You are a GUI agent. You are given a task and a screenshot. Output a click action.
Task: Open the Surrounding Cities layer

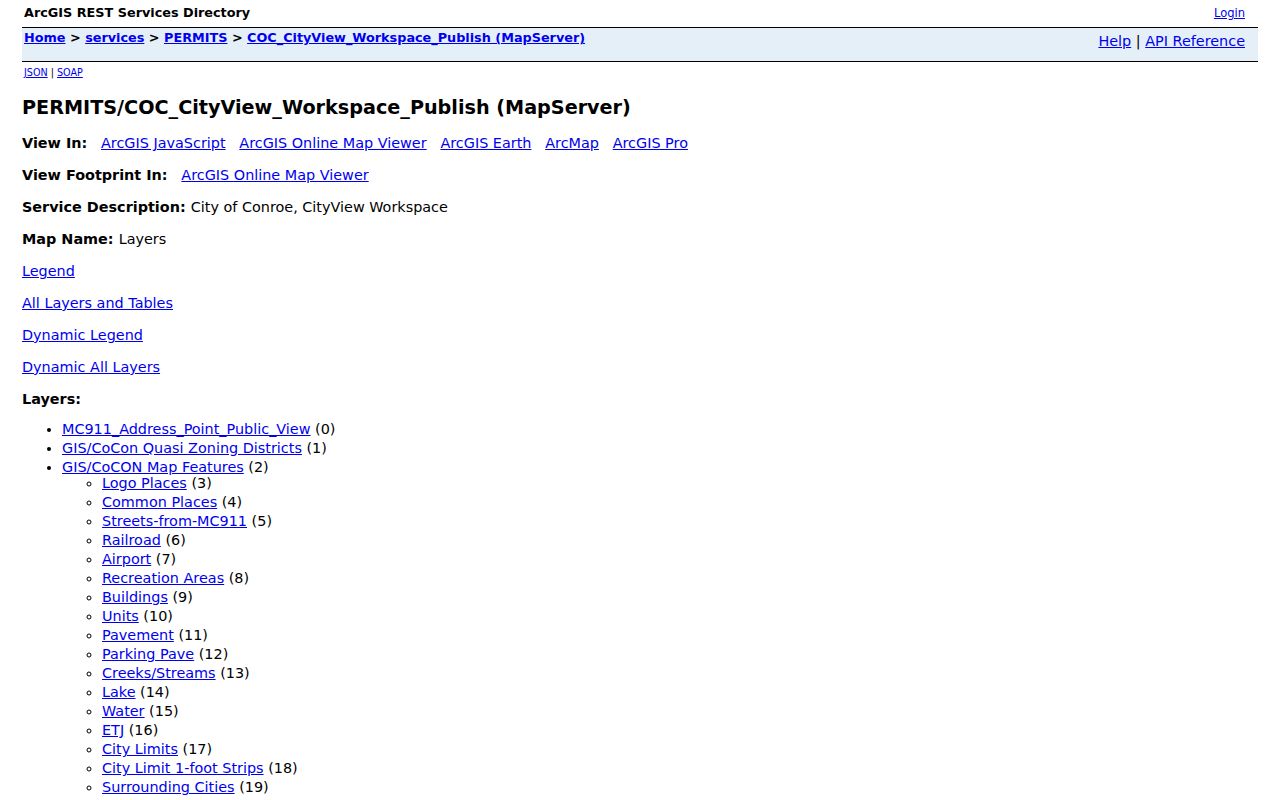pyautogui.click(x=168, y=787)
